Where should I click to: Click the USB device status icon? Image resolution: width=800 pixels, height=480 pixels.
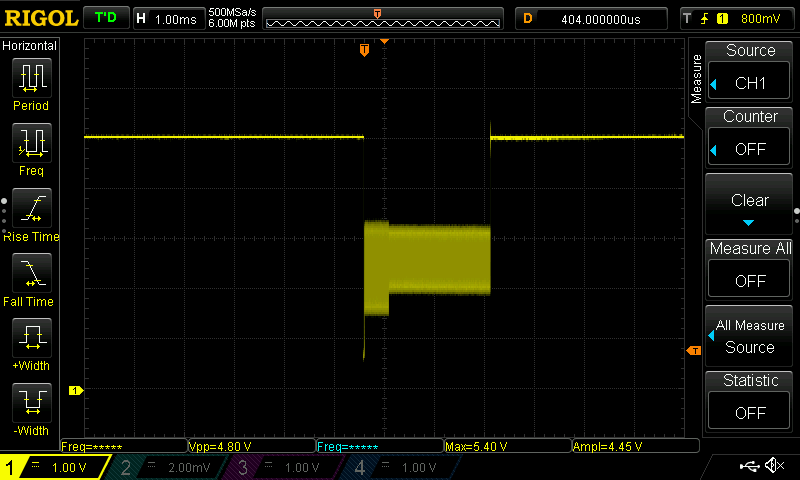pyautogui.click(x=749, y=466)
